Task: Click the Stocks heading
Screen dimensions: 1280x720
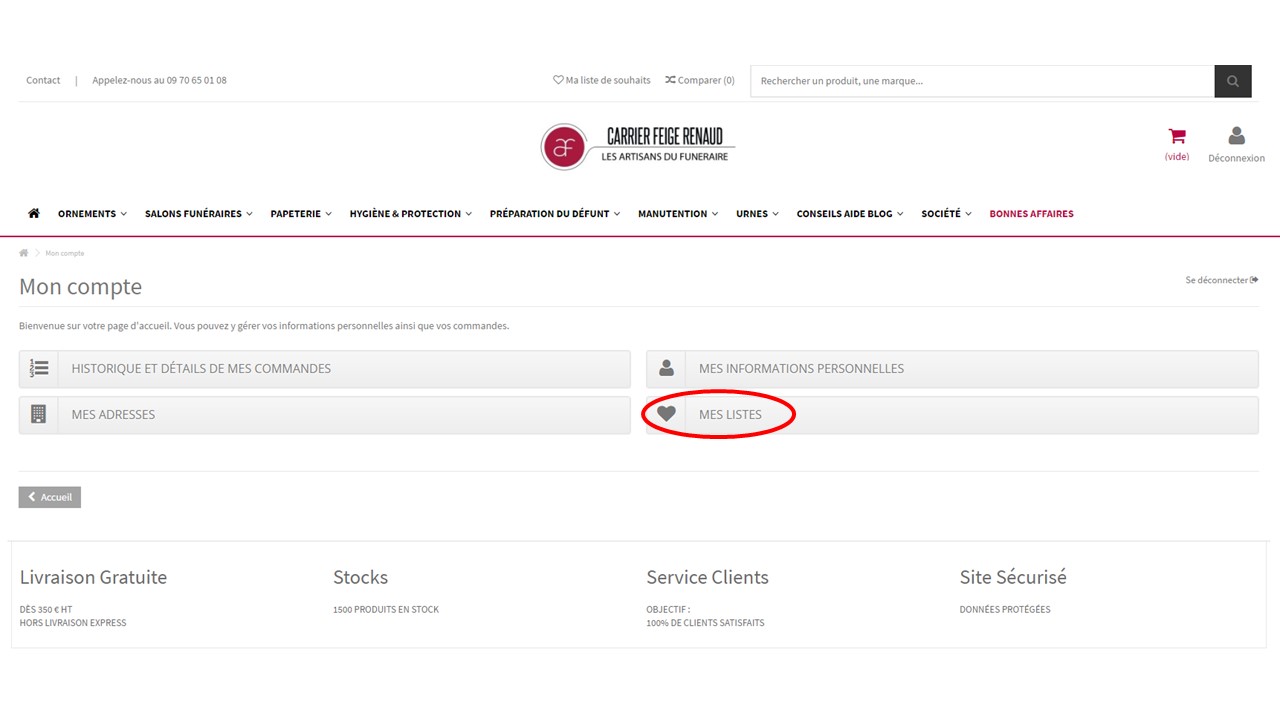Action: 360,577
